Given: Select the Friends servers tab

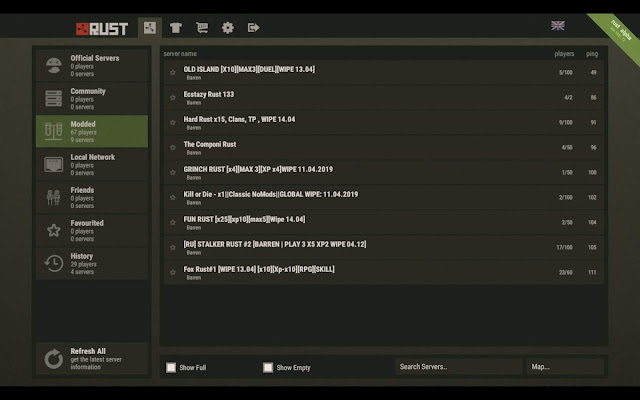Looking at the screenshot, I should pos(92,197).
